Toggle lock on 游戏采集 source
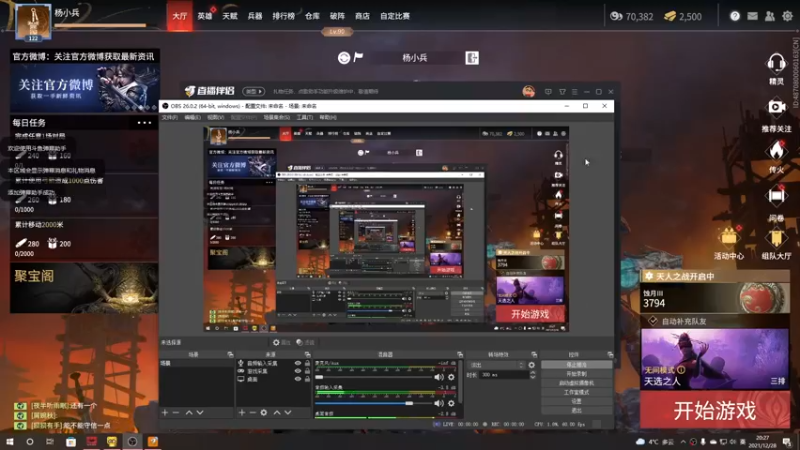 307,371
